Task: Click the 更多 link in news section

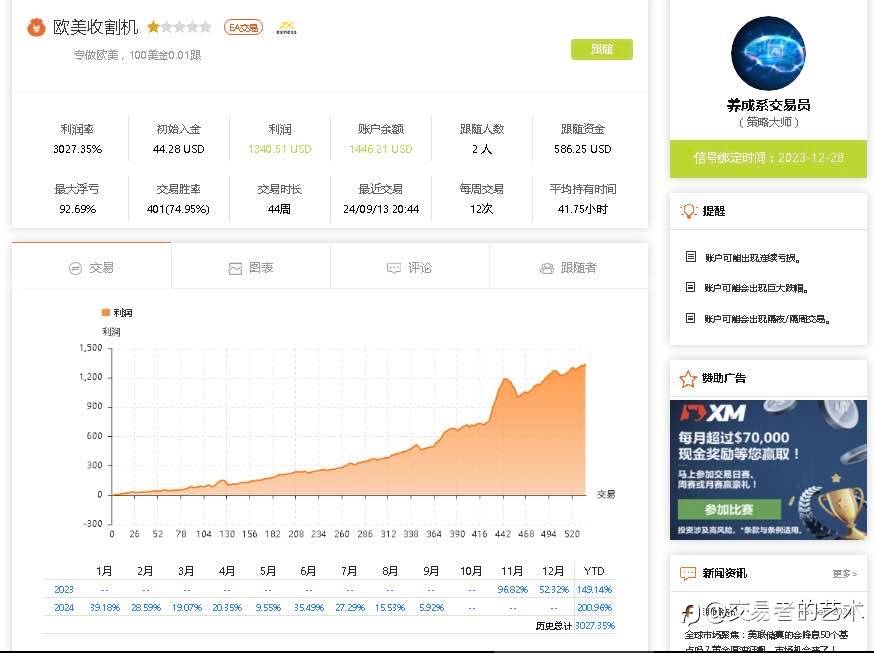Action: pos(844,573)
